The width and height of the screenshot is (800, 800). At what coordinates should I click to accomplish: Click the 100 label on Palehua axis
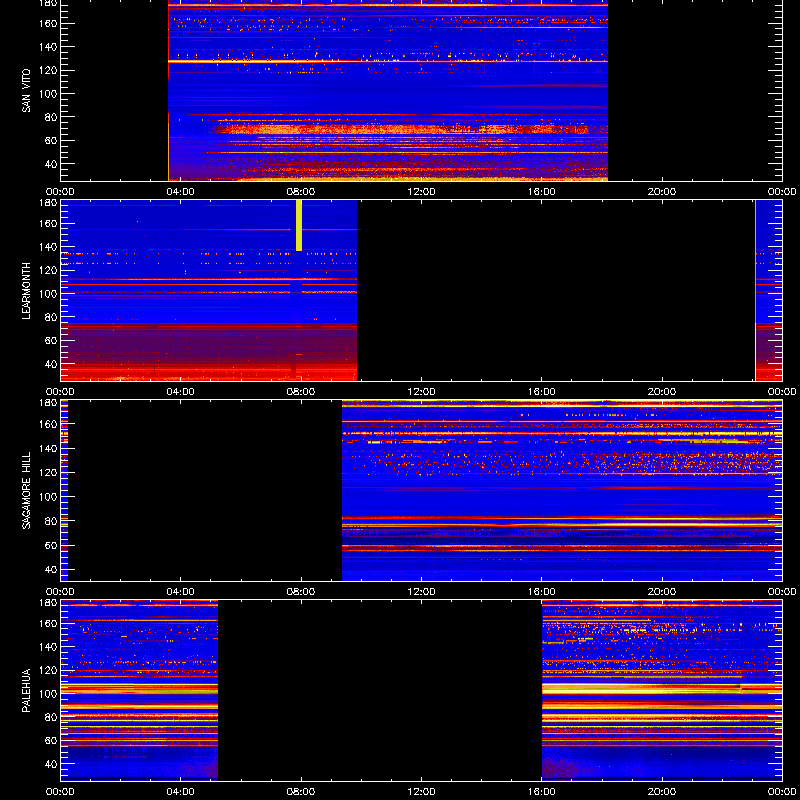48,694
